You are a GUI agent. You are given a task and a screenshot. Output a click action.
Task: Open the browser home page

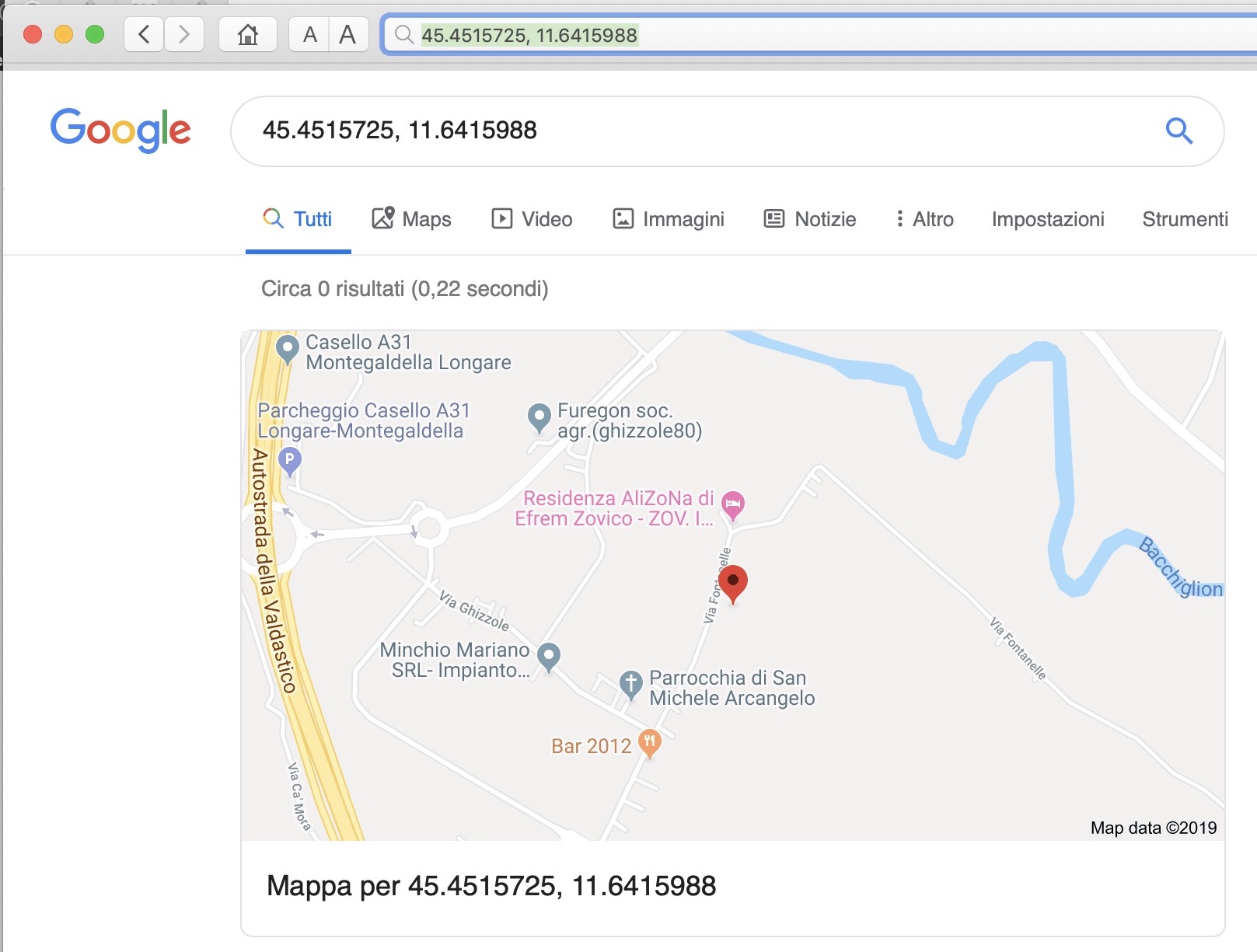click(x=248, y=34)
